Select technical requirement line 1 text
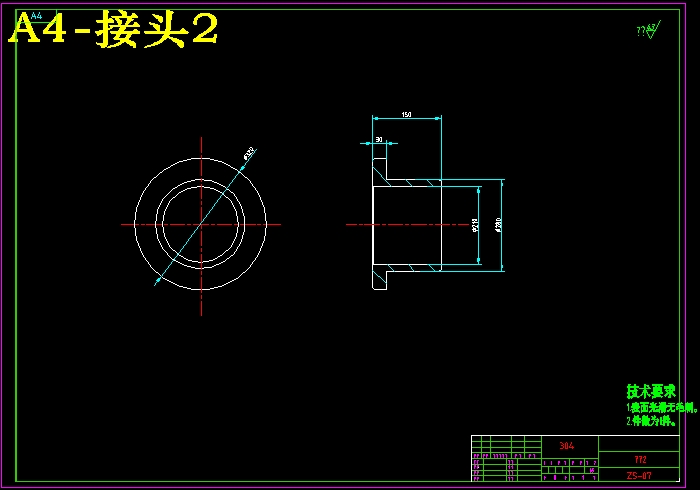 point(661,408)
